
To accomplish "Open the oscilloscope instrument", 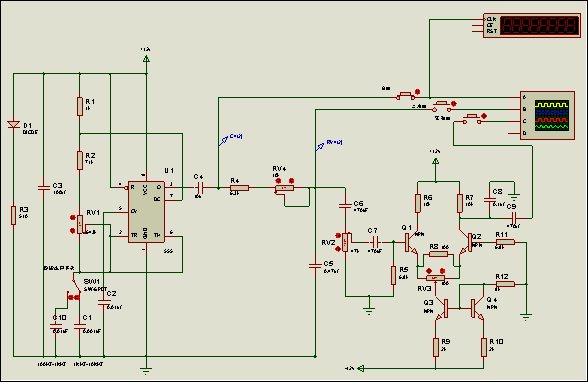I will coord(547,115).
